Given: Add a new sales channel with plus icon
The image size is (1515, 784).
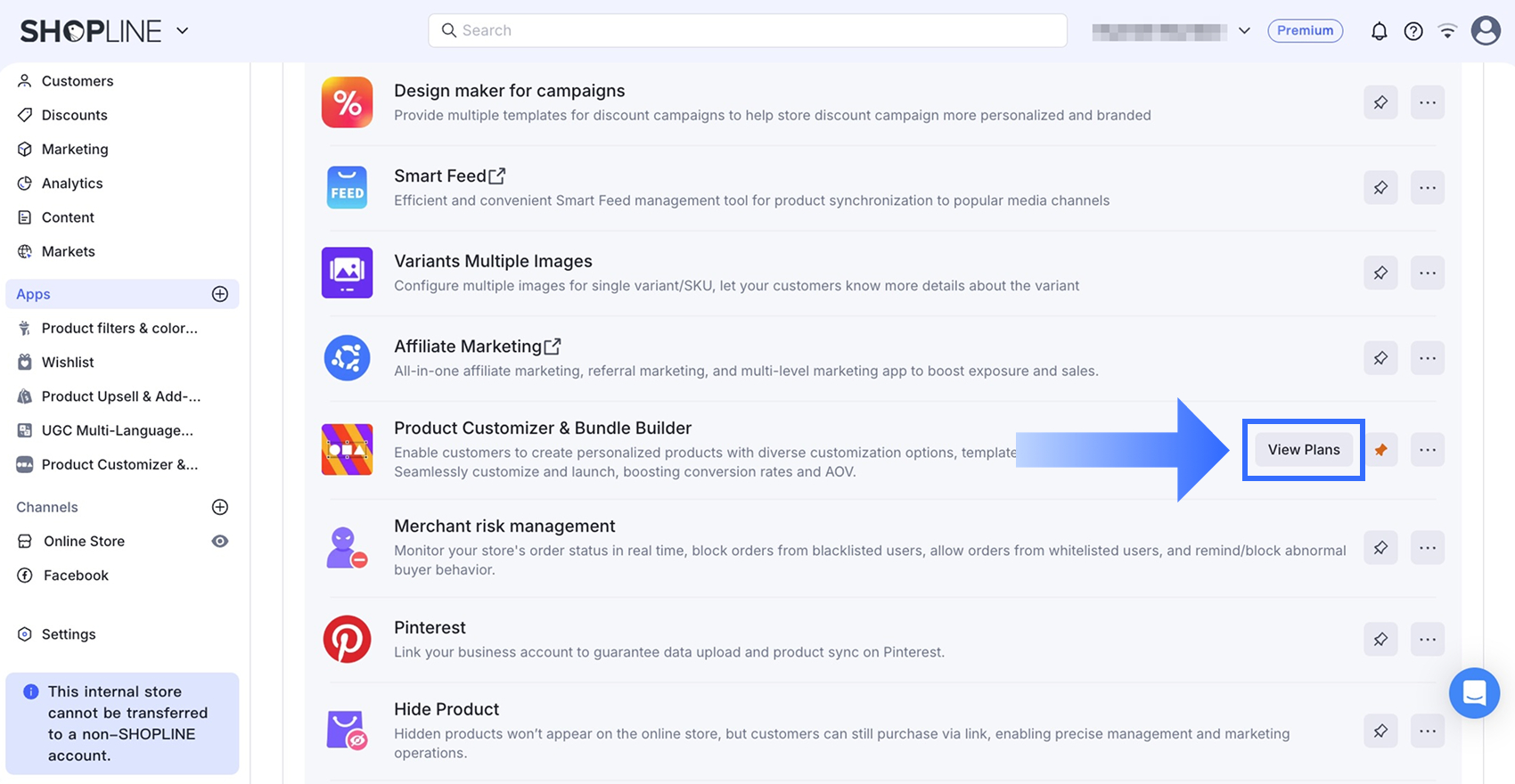Looking at the screenshot, I should click(x=220, y=507).
